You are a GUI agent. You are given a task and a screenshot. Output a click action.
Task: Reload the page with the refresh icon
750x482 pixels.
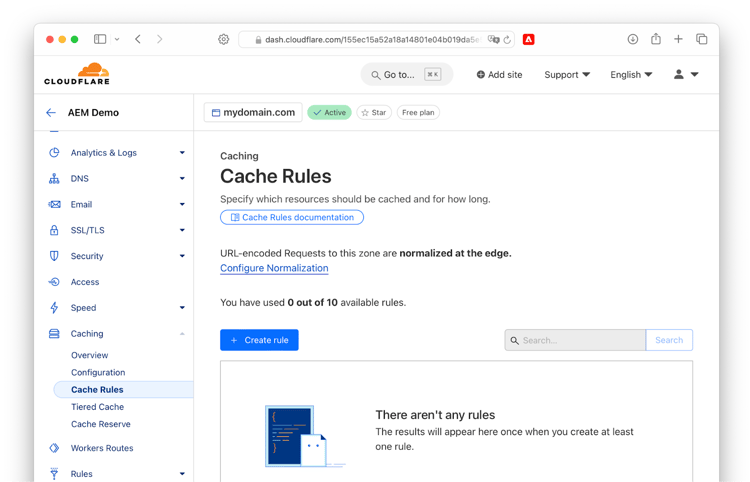[x=507, y=40]
